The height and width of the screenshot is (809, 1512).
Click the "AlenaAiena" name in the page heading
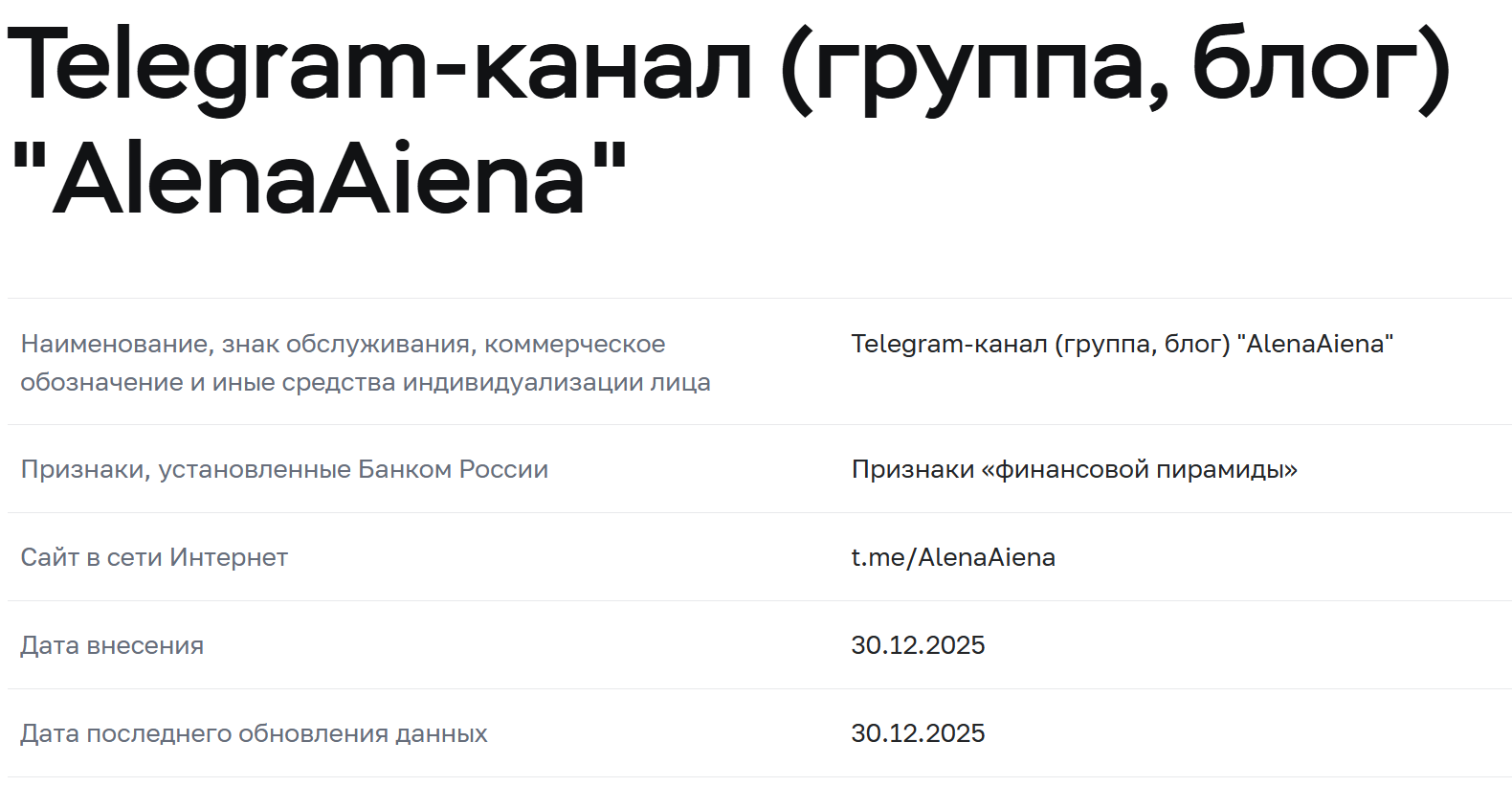click(319, 179)
